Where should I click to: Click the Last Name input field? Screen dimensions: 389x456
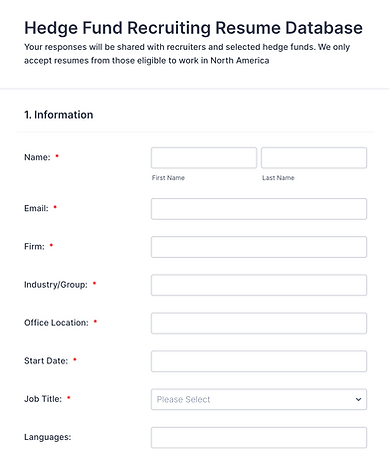(x=314, y=158)
